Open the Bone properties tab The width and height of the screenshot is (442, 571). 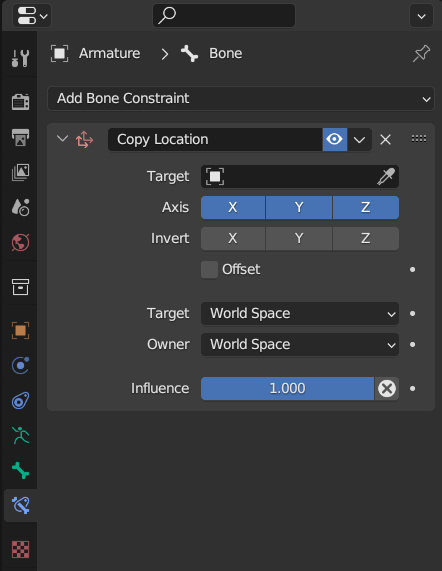[20, 470]
